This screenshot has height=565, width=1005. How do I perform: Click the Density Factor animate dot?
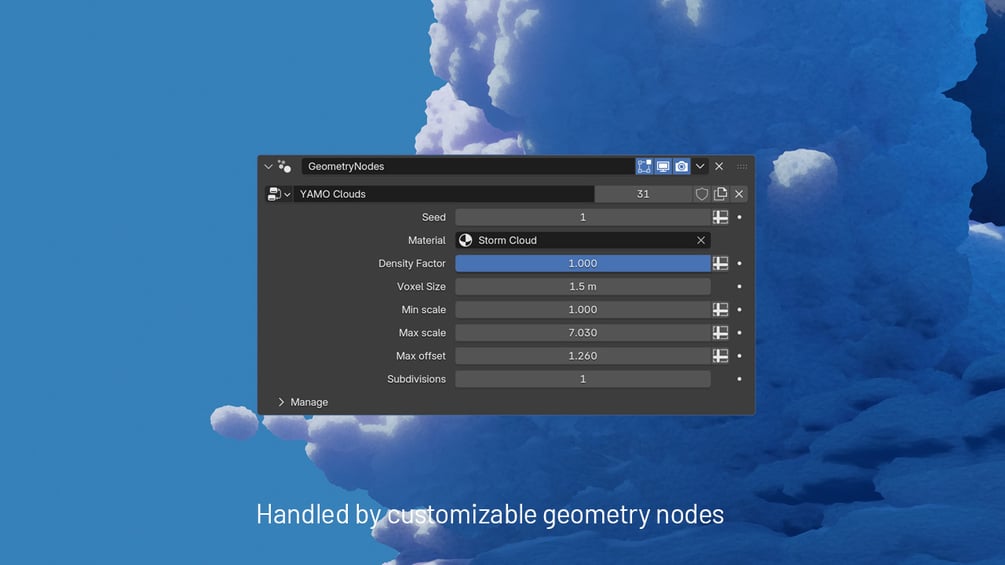coord(739,263)
